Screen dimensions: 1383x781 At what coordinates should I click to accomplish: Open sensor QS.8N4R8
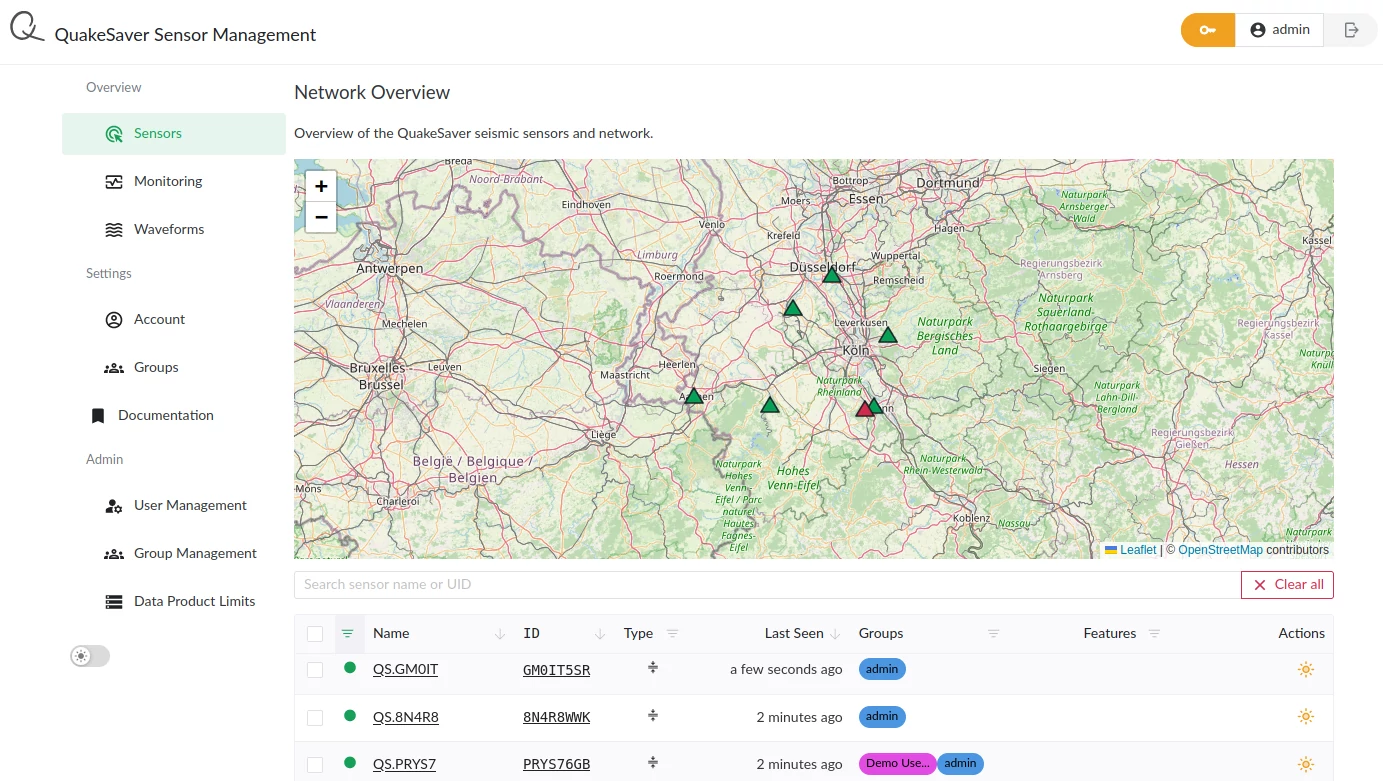(406, 717)
